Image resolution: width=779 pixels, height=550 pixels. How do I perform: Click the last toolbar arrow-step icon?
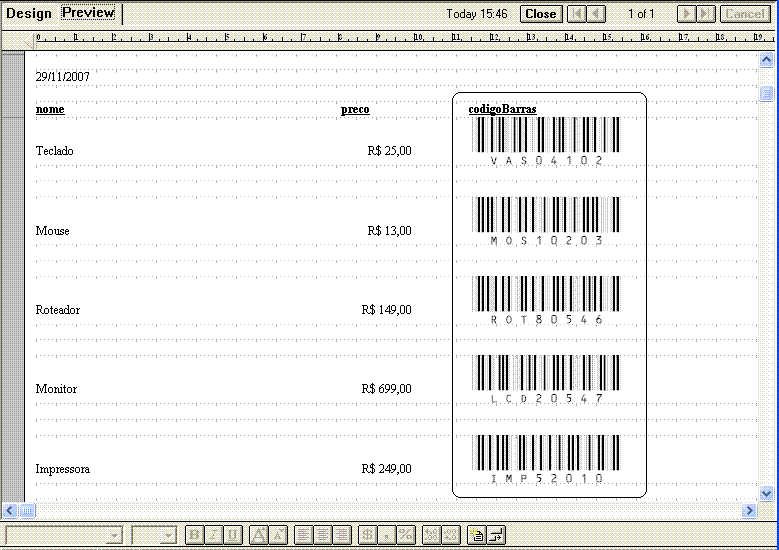496,535
